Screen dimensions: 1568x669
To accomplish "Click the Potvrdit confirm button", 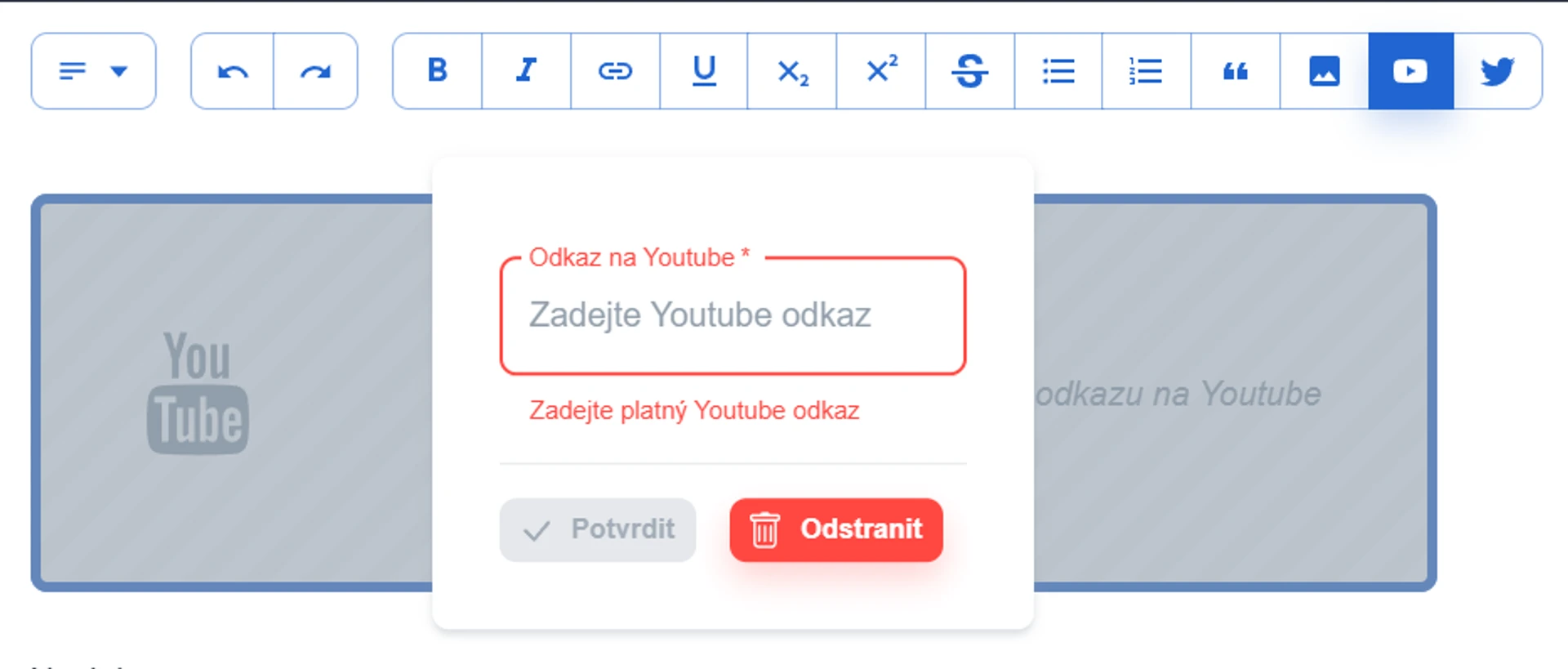I will (x=598, y=529).
